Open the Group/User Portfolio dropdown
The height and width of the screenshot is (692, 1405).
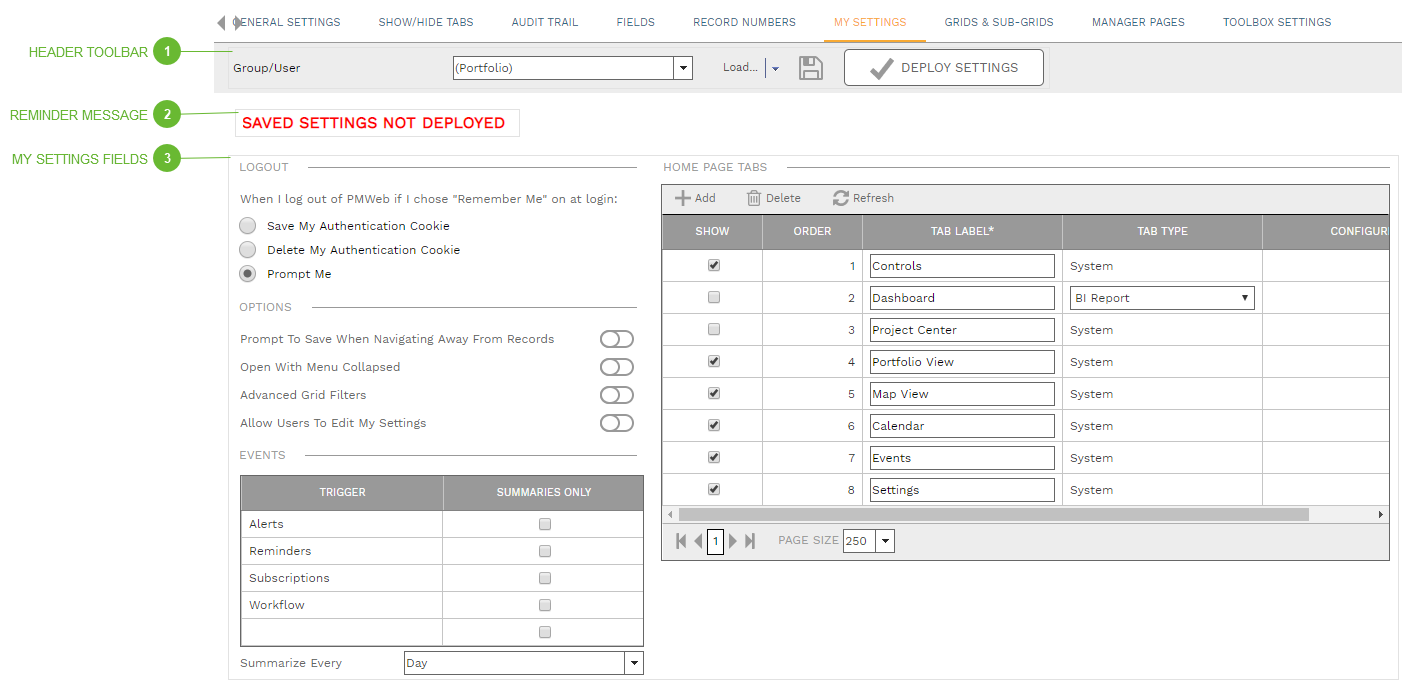(x=682, y=67)
